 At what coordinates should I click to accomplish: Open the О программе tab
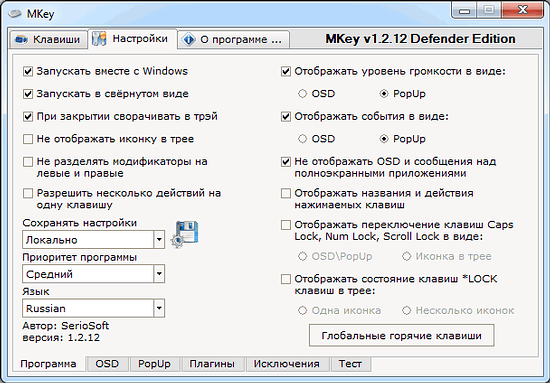[x=234, y=40]
